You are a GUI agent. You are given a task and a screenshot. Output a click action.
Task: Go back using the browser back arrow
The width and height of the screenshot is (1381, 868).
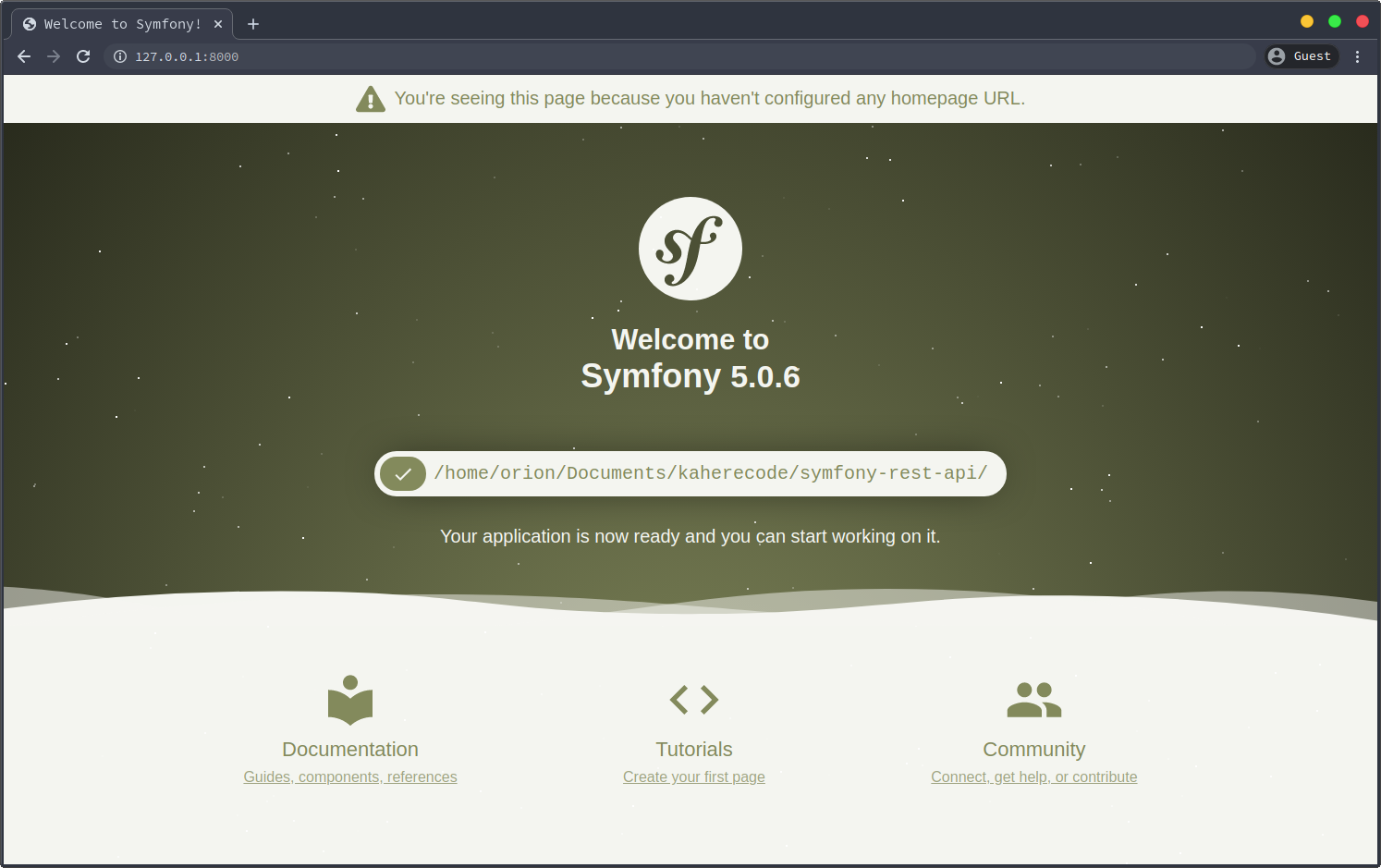tap(24, 56)
